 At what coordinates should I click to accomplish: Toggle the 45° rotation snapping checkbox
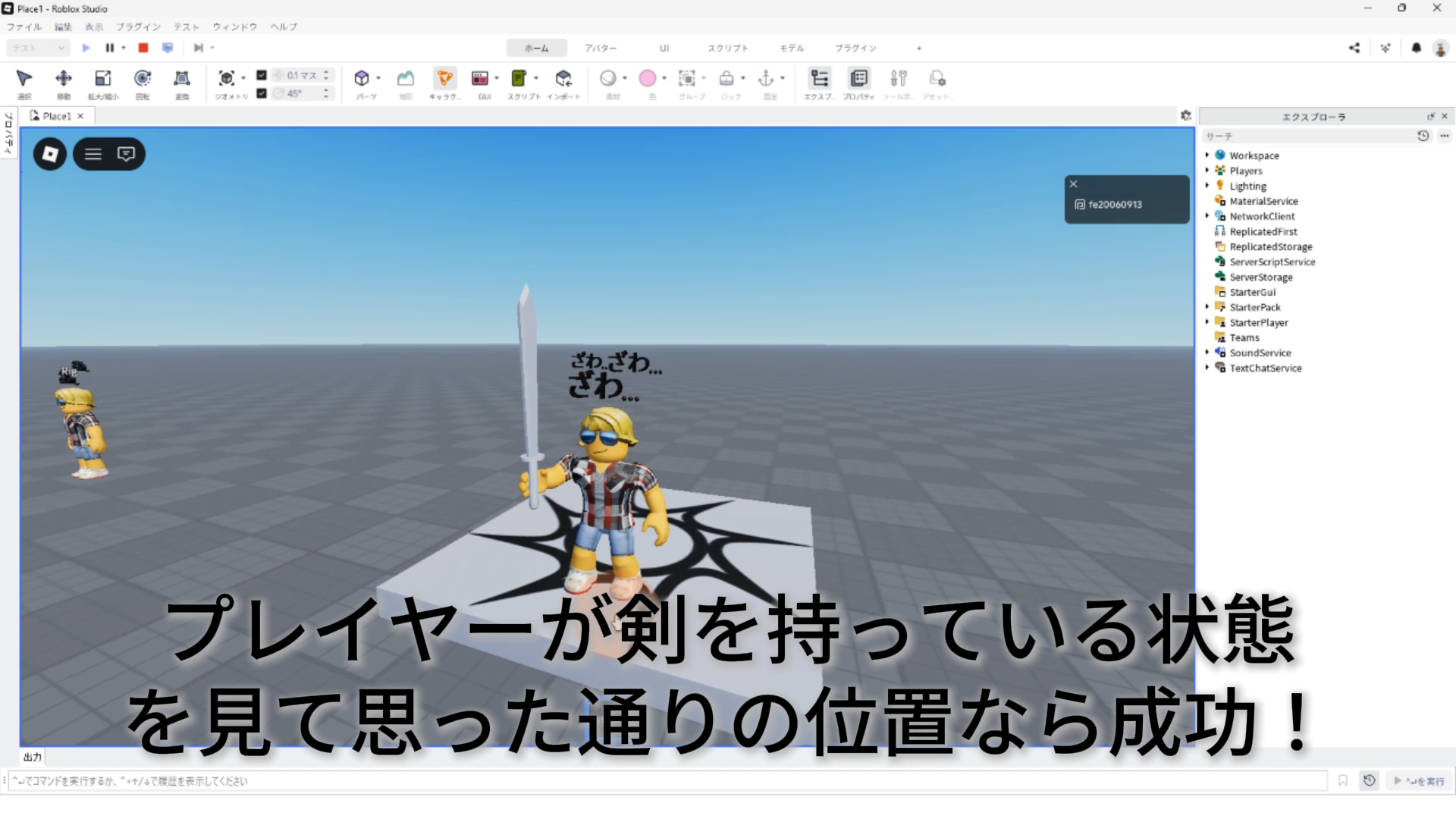point(262,93)
